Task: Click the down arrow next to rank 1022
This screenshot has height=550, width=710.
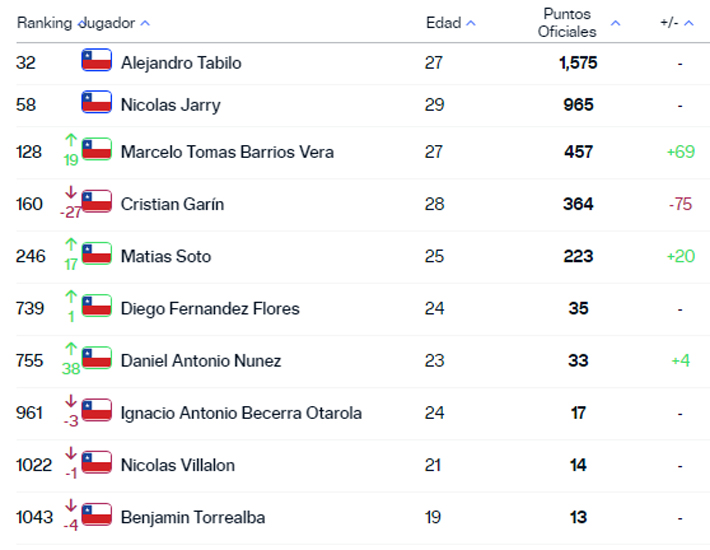Action: point(71,453)
